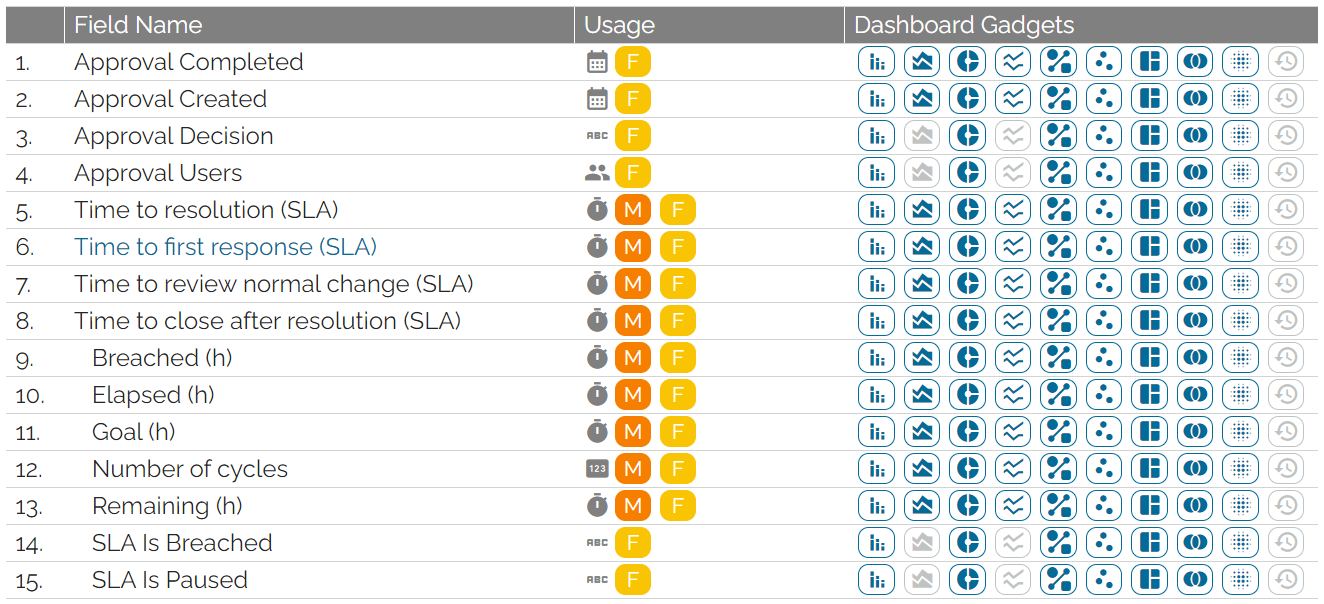Click pie chart gadget for Approval Decision

pos(967,136)
